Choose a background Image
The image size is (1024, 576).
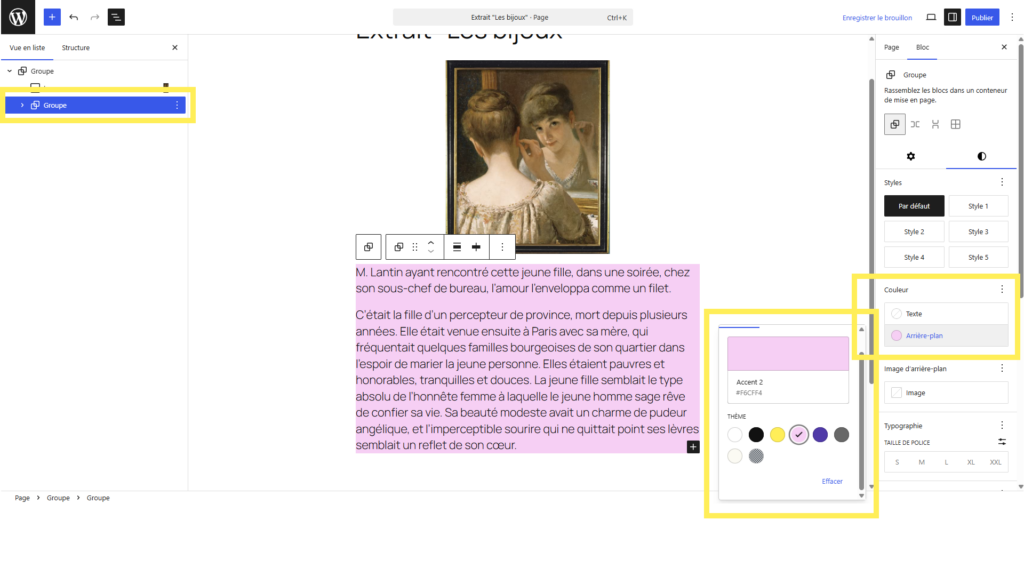point(946,392)
